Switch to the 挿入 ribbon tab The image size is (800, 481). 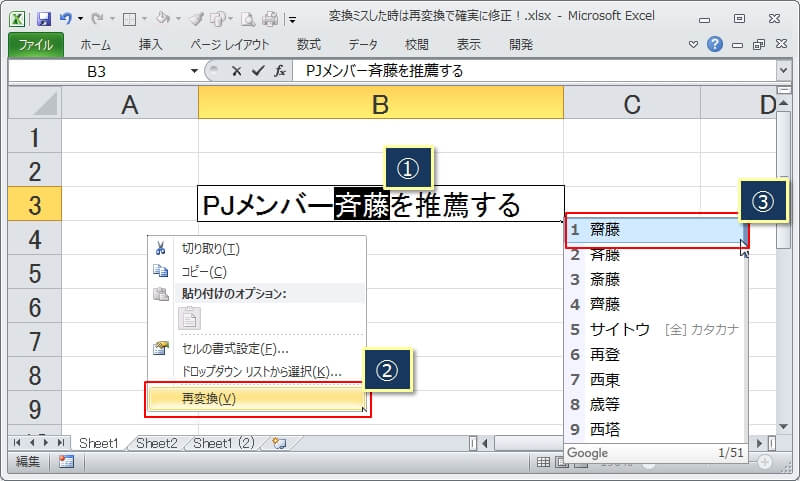click(x=151, y=45)
